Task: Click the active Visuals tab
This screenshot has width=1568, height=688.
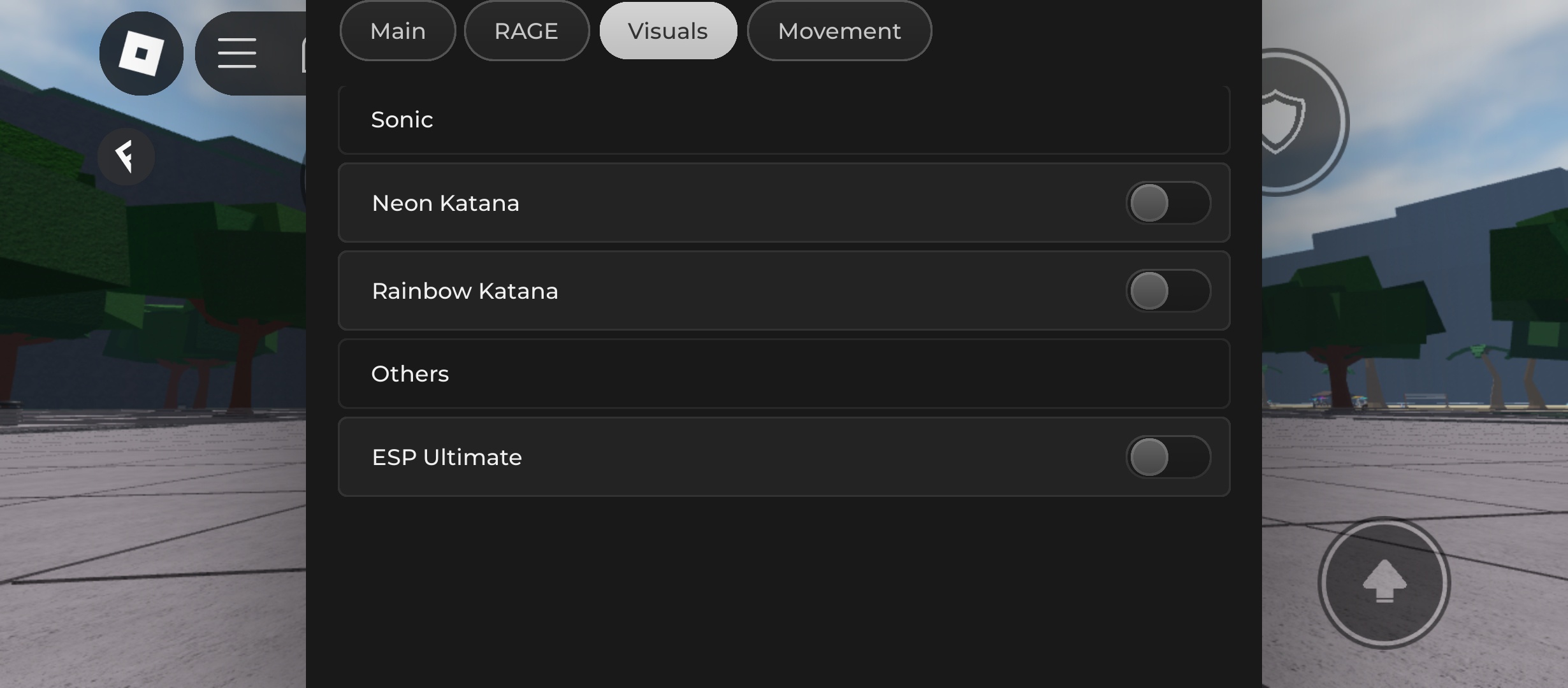Action: 668,31
